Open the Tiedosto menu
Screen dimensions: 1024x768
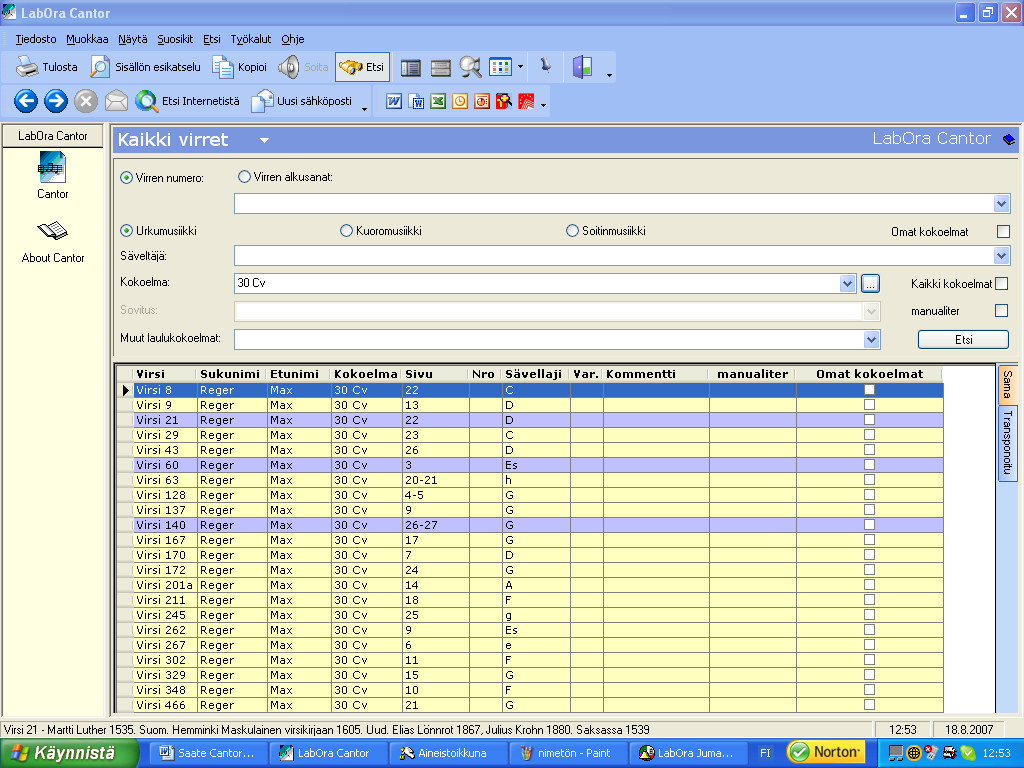coord(36,39)
